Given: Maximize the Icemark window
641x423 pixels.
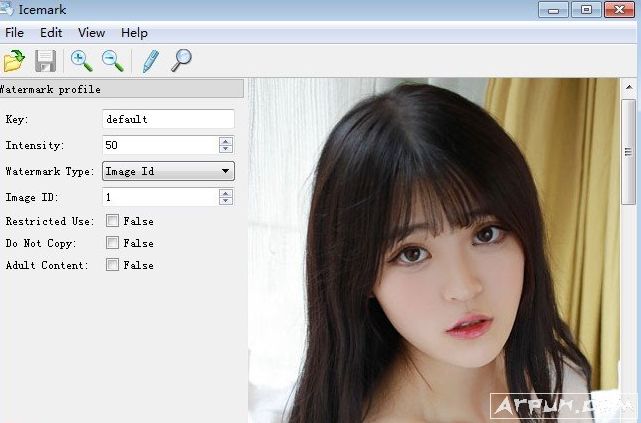Looking at the screenshot, I should [586, 10].
